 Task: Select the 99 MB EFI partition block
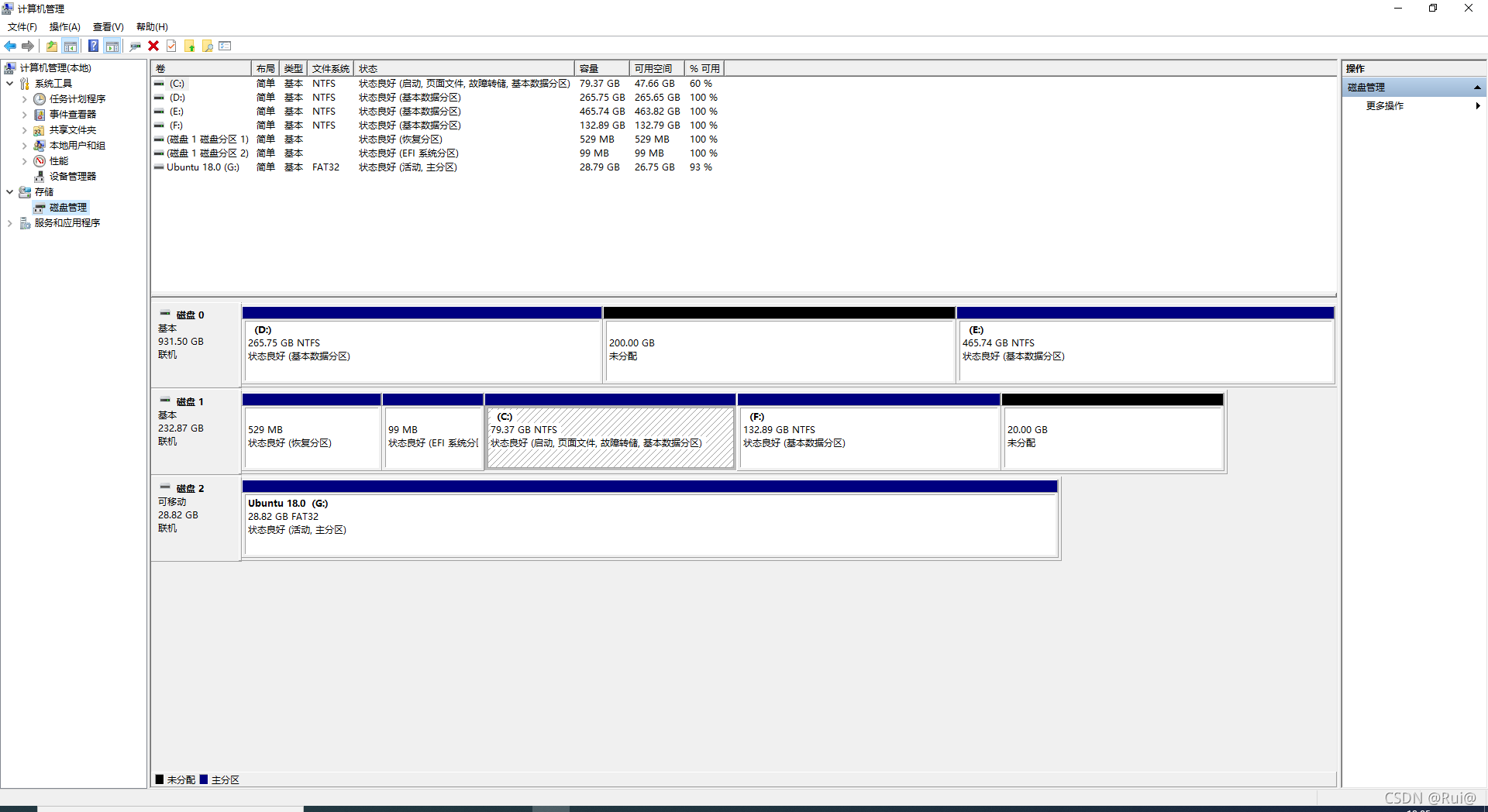click(x=432, y=432)
